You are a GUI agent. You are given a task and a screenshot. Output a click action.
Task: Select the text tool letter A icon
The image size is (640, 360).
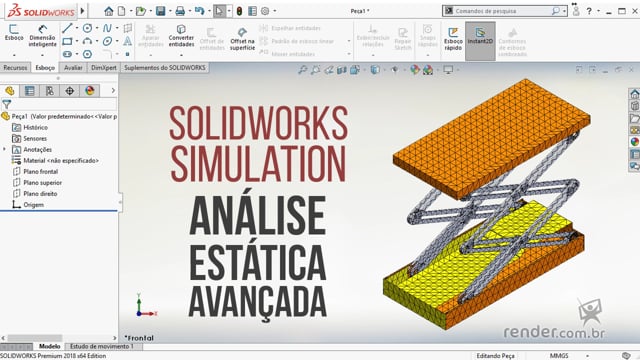click(x=127, y=41)
